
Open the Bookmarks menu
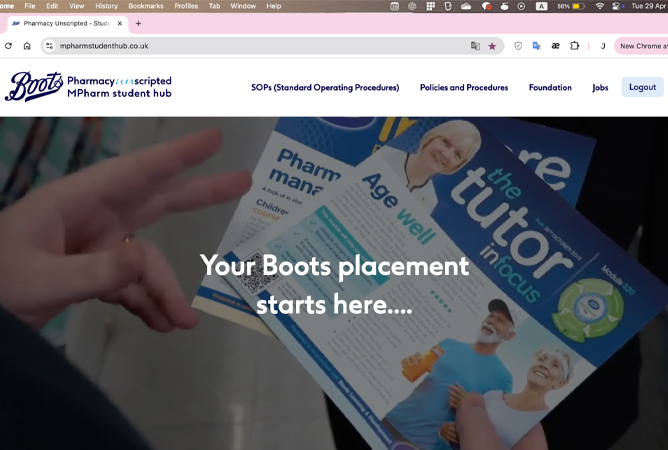[x=146, y=6]
